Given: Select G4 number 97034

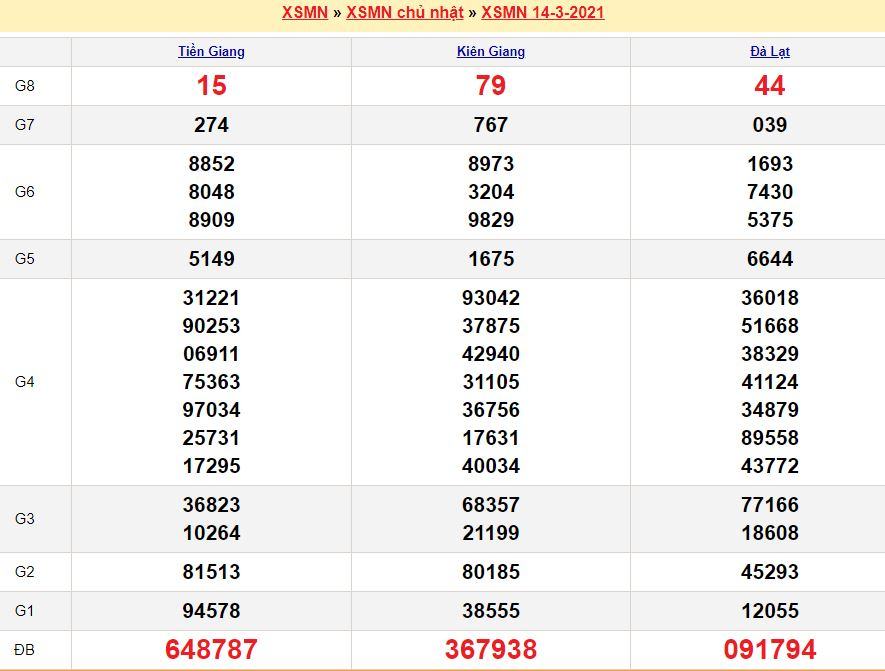Looking at the screenshot, I should tap(212, 410).
